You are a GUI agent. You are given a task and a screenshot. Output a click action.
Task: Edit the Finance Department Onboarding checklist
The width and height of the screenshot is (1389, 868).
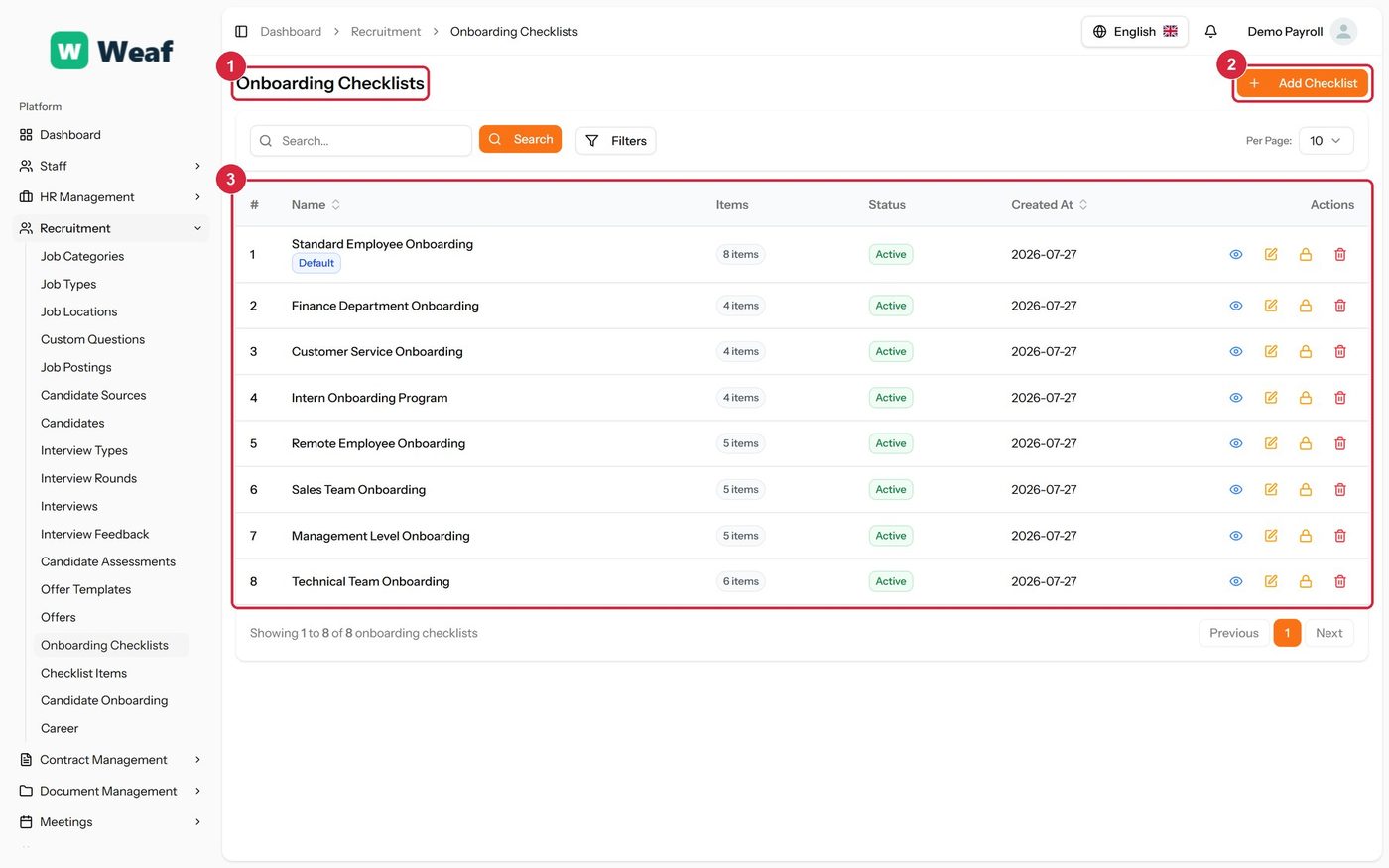click(x=1271, y=306)
